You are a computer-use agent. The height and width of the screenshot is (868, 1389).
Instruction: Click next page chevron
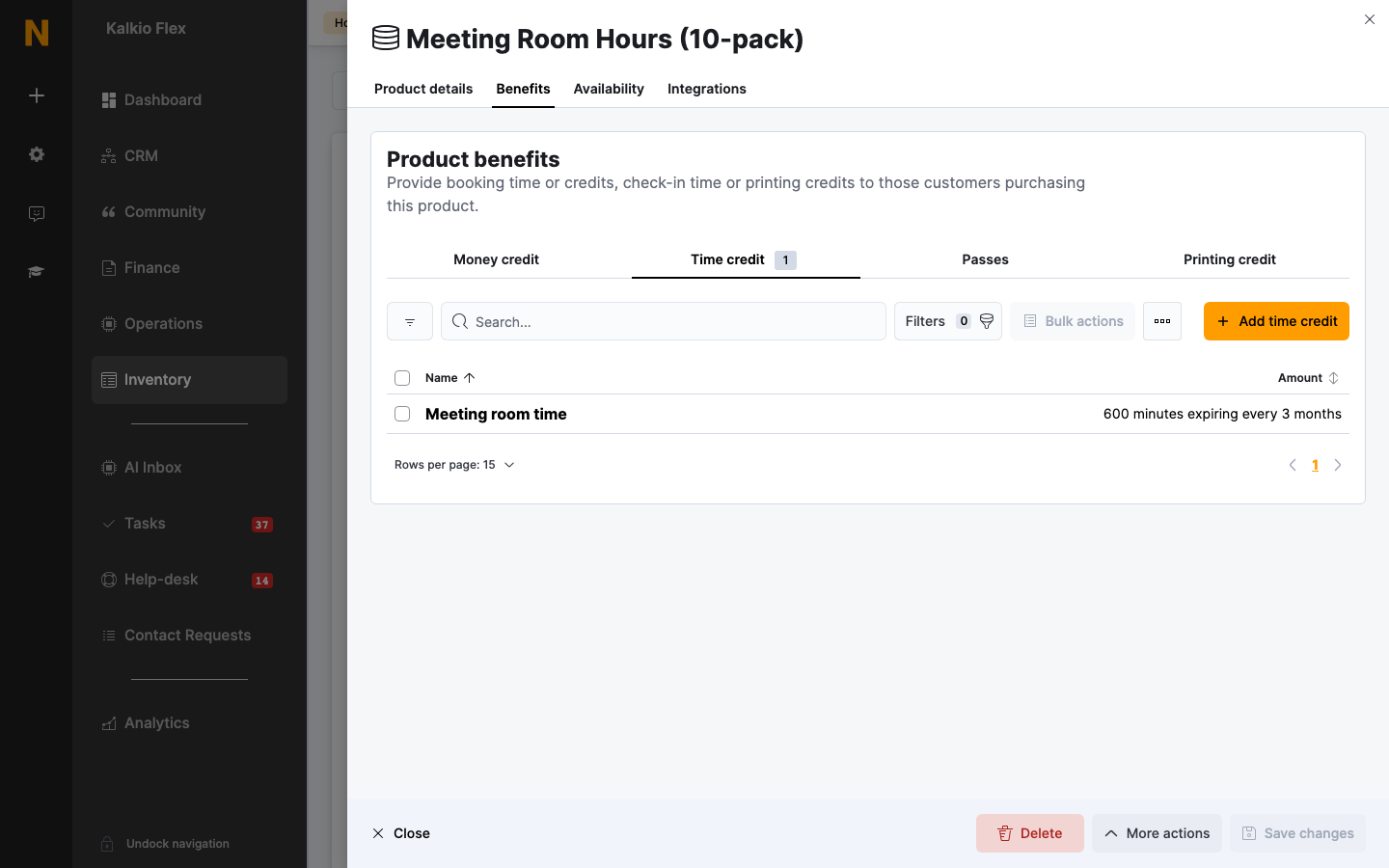(x=1338, y=465)
